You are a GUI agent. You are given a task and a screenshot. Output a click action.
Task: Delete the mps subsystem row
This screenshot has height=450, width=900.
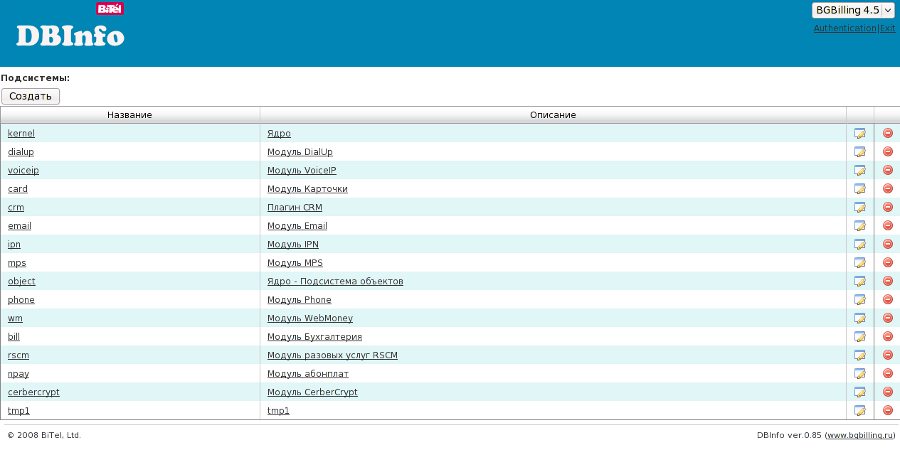point(888,262)
